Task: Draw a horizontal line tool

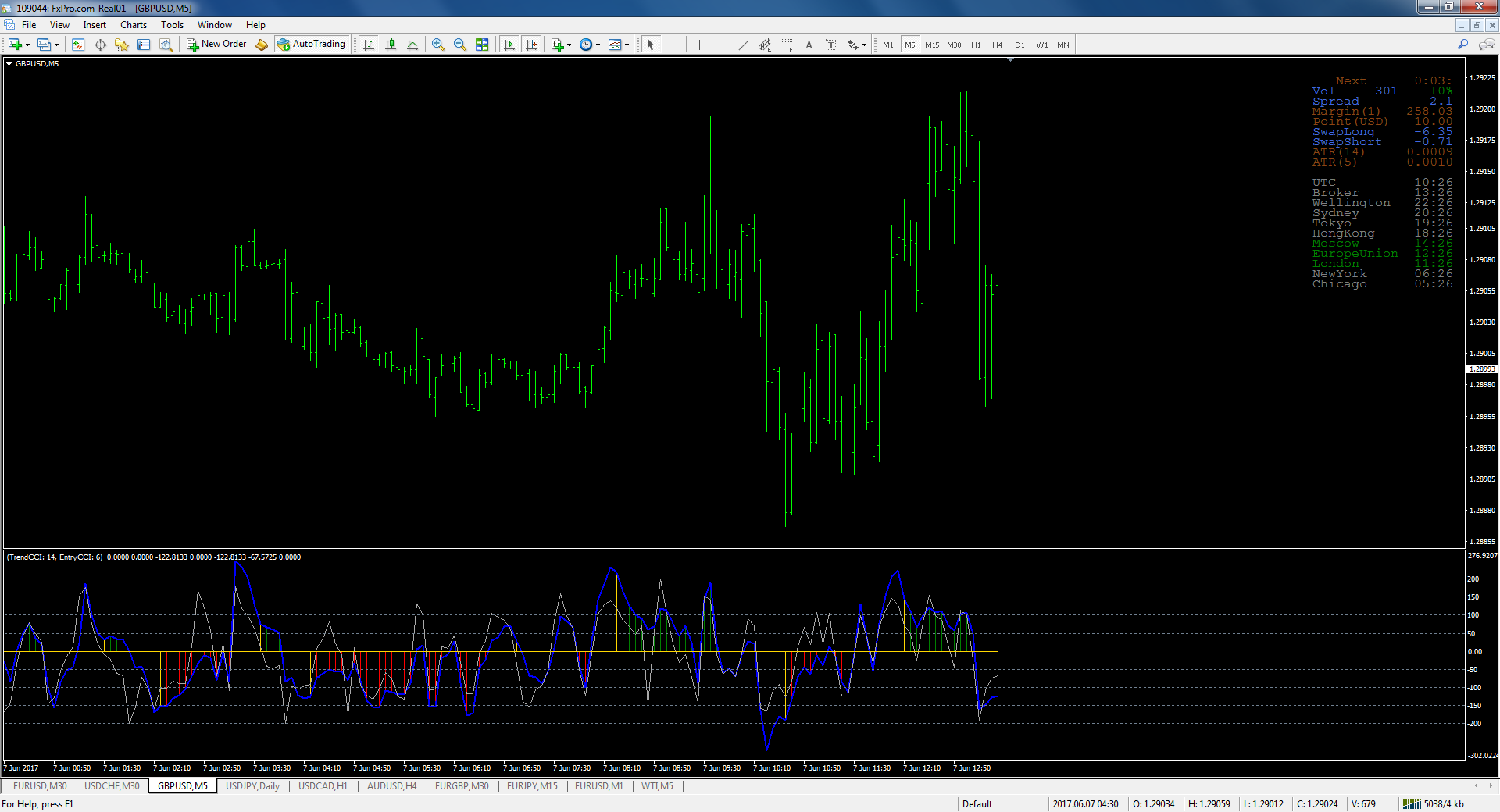Action: point(722,45)
